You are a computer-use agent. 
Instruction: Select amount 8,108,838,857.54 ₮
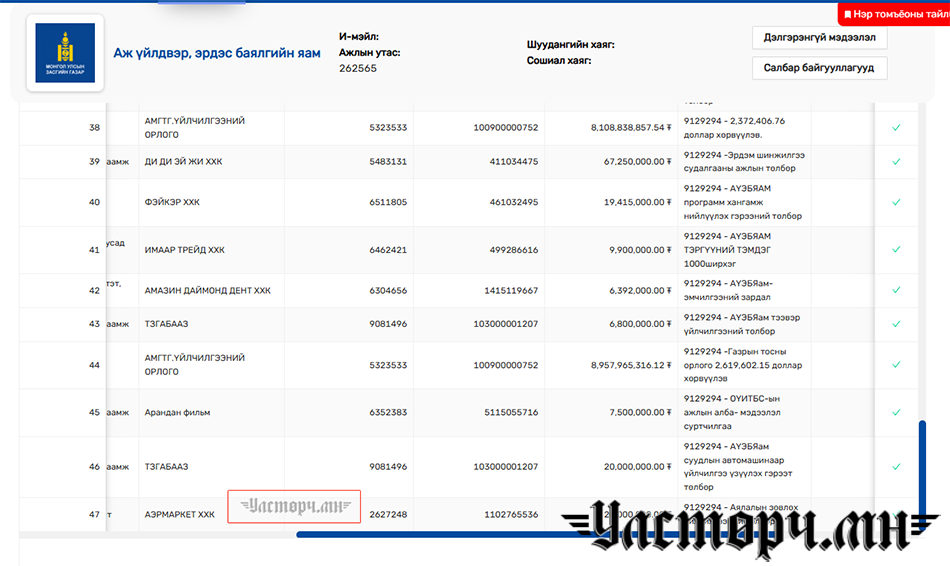(x=631, y=127)
